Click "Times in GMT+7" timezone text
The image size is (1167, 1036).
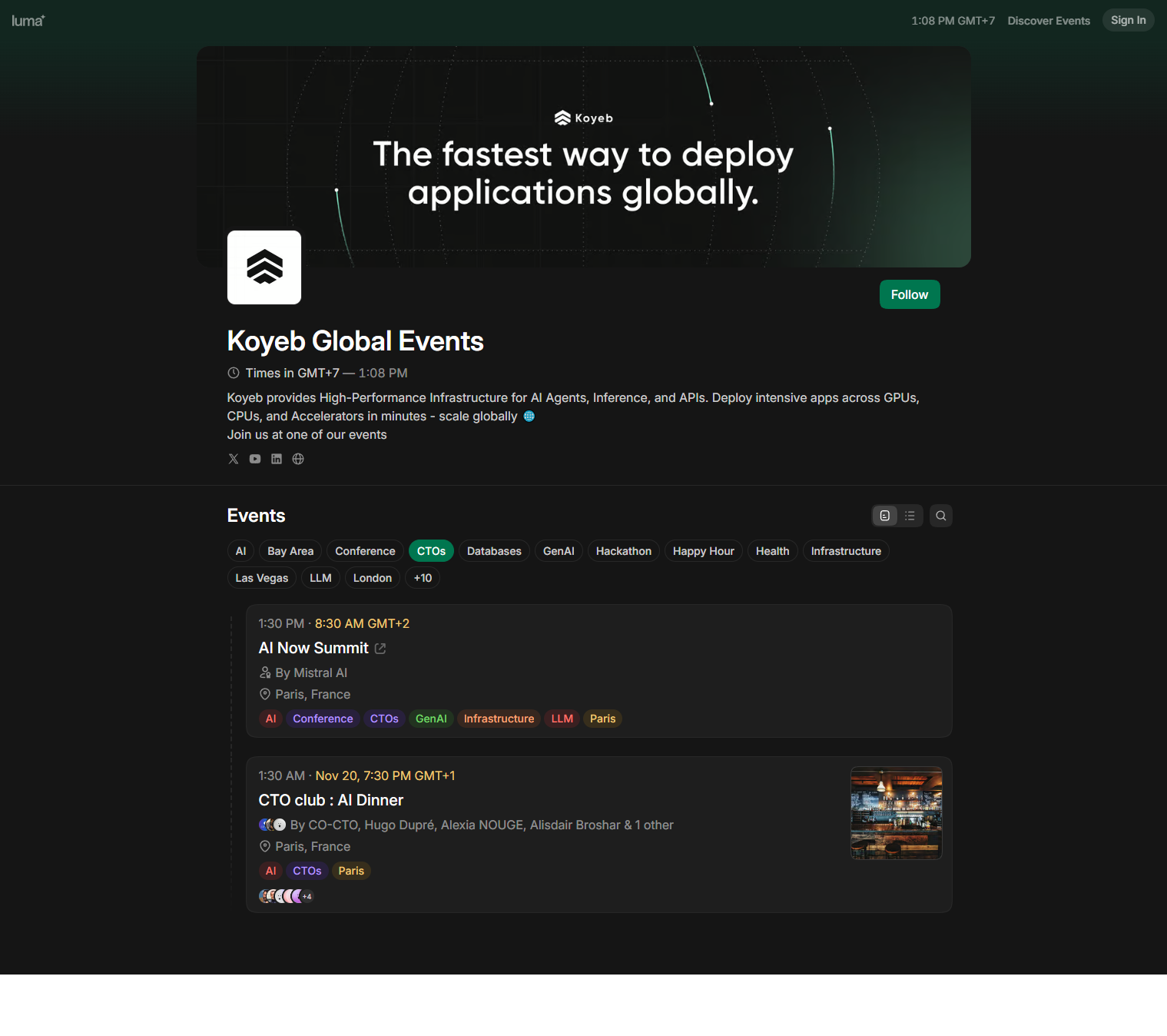(292, 373)
